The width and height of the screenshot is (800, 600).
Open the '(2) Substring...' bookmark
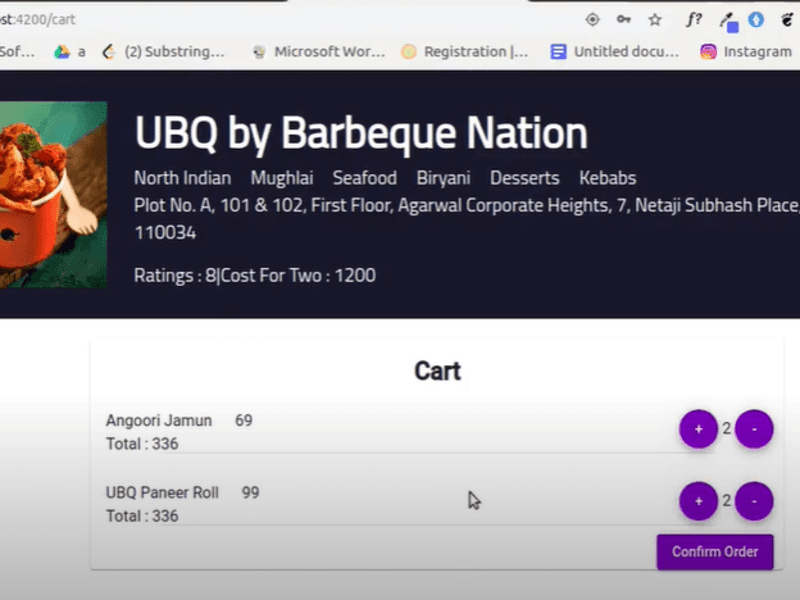tap(164, 52)
